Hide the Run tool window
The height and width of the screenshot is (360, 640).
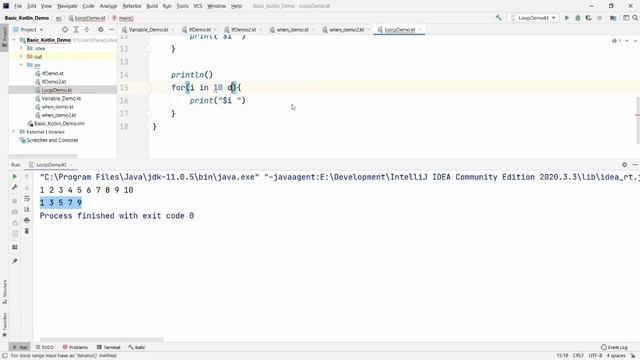(635, 164)
